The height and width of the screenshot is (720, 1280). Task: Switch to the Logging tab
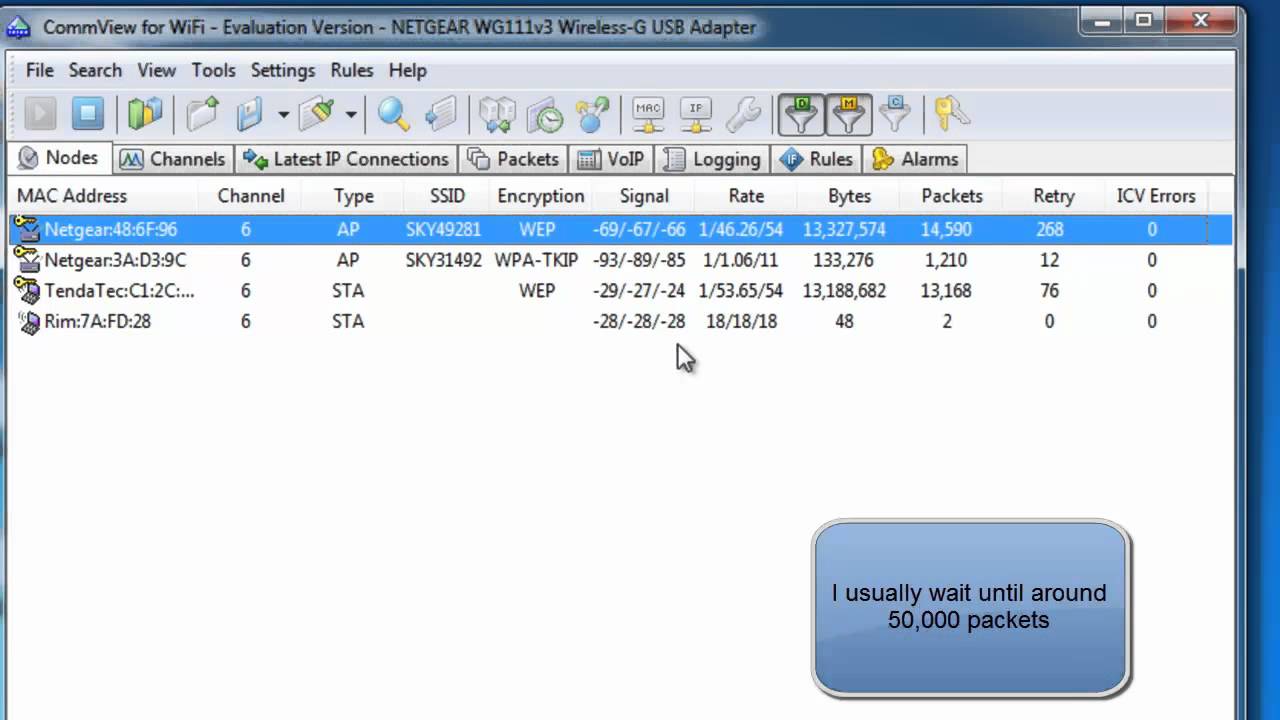coord(712,159)
